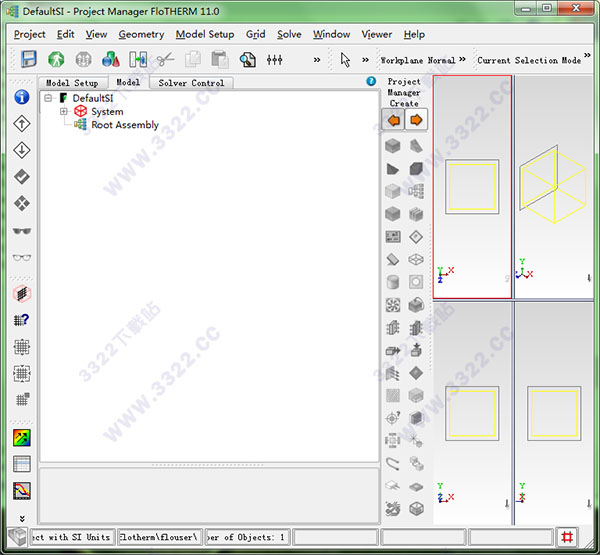
Task: Create a fan from the palette
Action: [393, 305]
